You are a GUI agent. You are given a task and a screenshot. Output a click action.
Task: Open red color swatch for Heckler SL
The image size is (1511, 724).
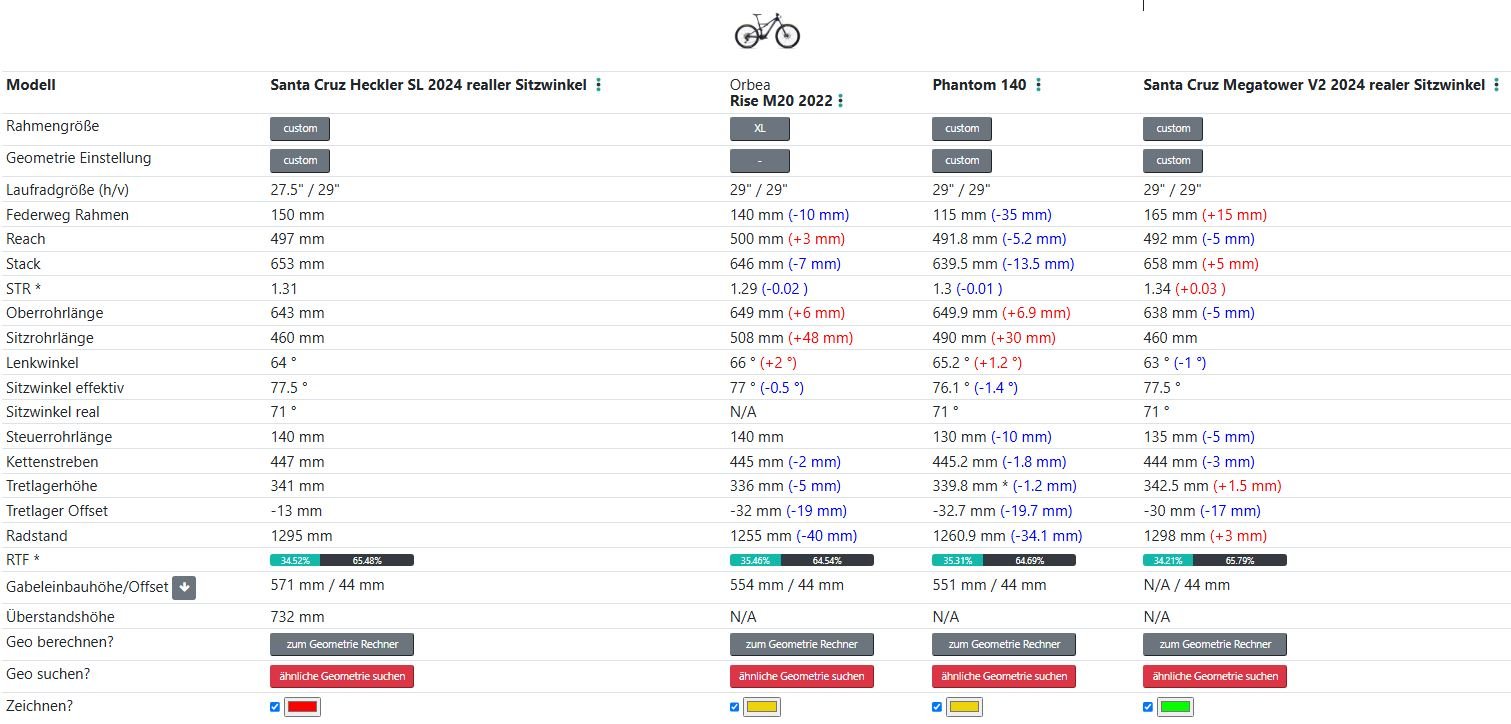[302, 707]
